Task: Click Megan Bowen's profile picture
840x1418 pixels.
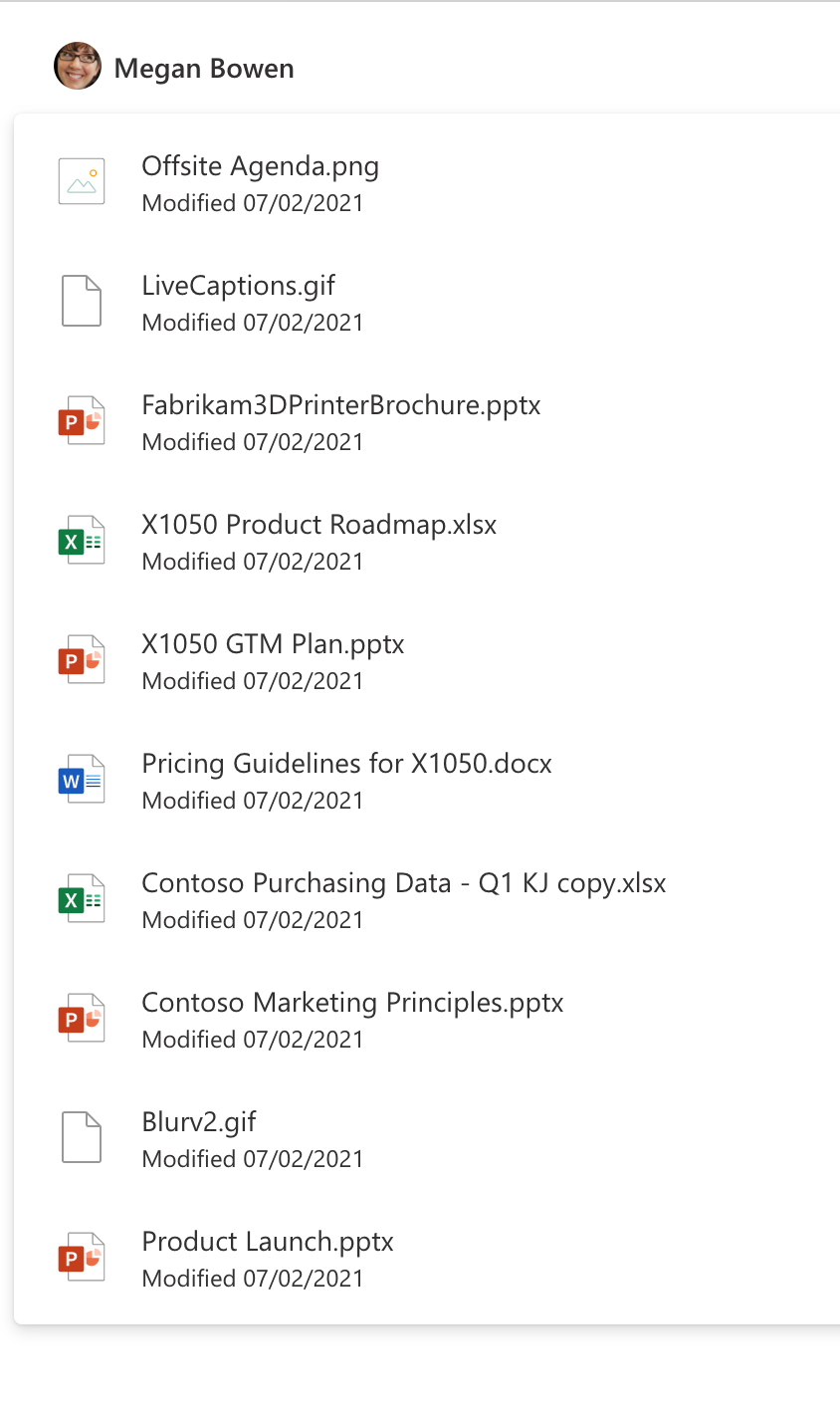Action: 77,67
